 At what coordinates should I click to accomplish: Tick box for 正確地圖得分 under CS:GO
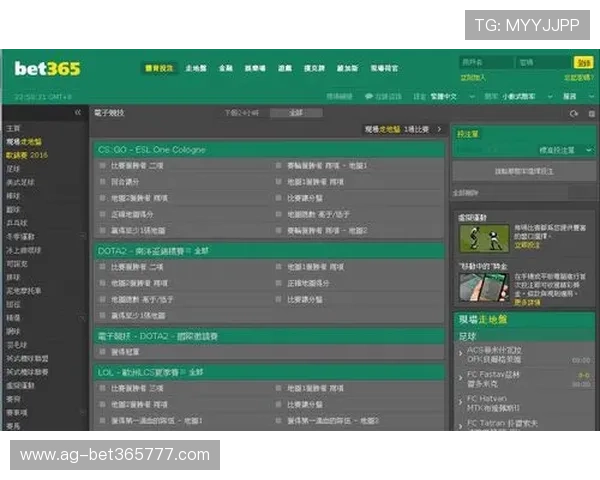point(102,214)
